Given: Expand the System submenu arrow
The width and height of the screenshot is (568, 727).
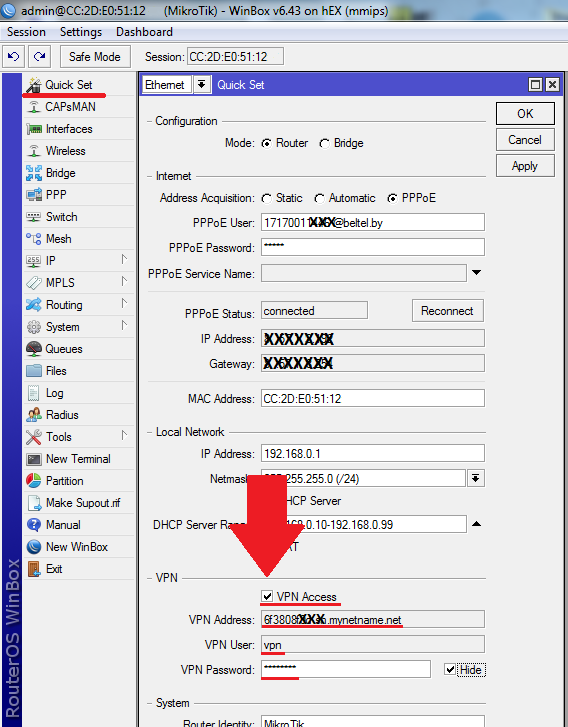Looking at the screenshot, I should coord(124,325).
